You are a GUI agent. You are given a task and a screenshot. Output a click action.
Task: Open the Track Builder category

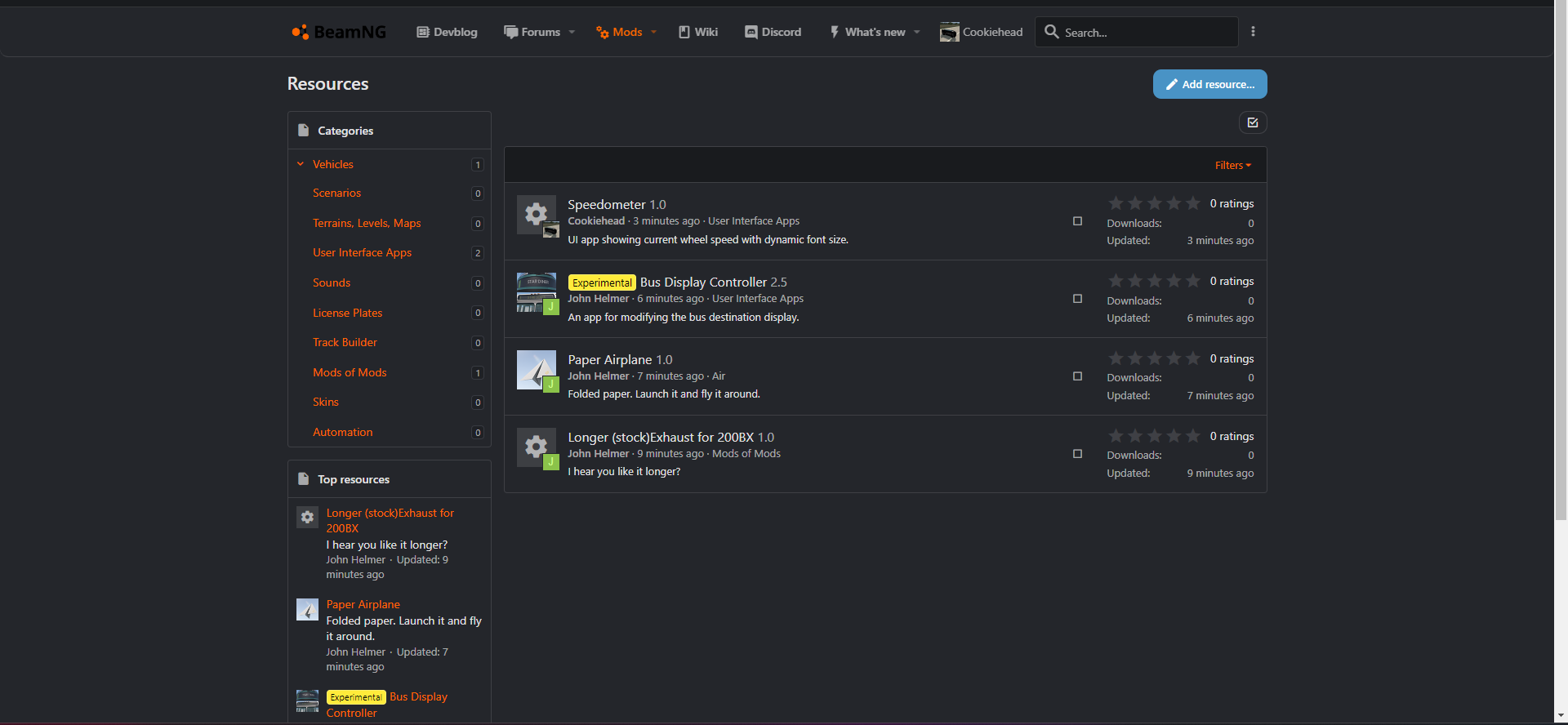[x=345, y=342]
